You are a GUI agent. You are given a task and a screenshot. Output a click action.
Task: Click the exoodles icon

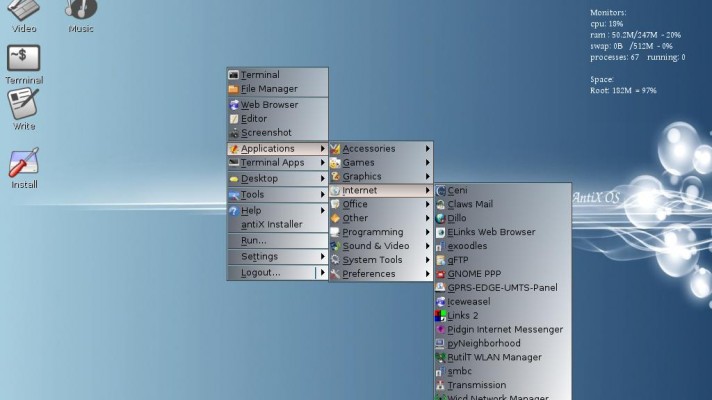(x=440, y=246)
